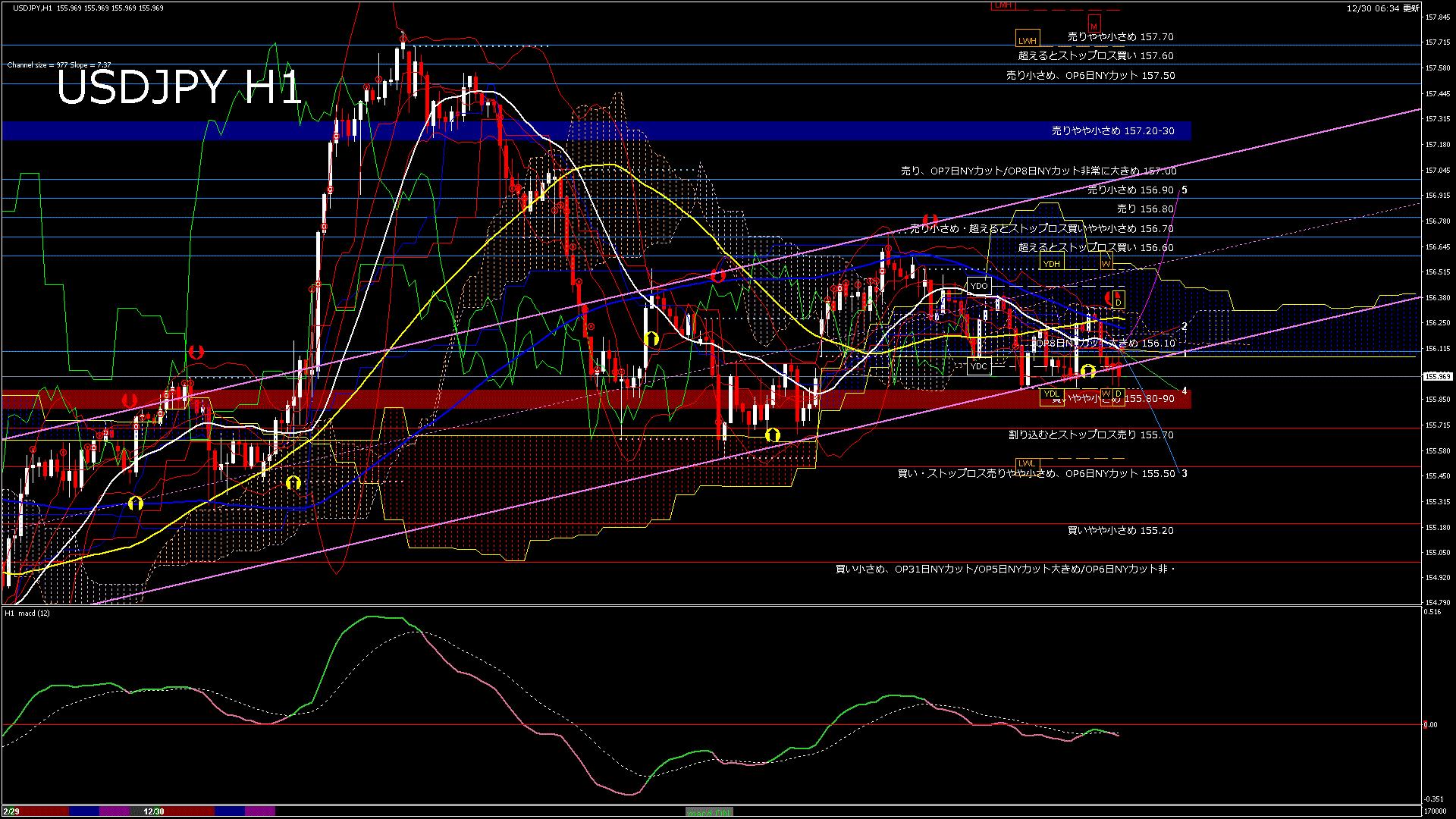Click the 2/29 date marker at bottom-left
The image size is (1456, 819).
[x=11, y=811]
